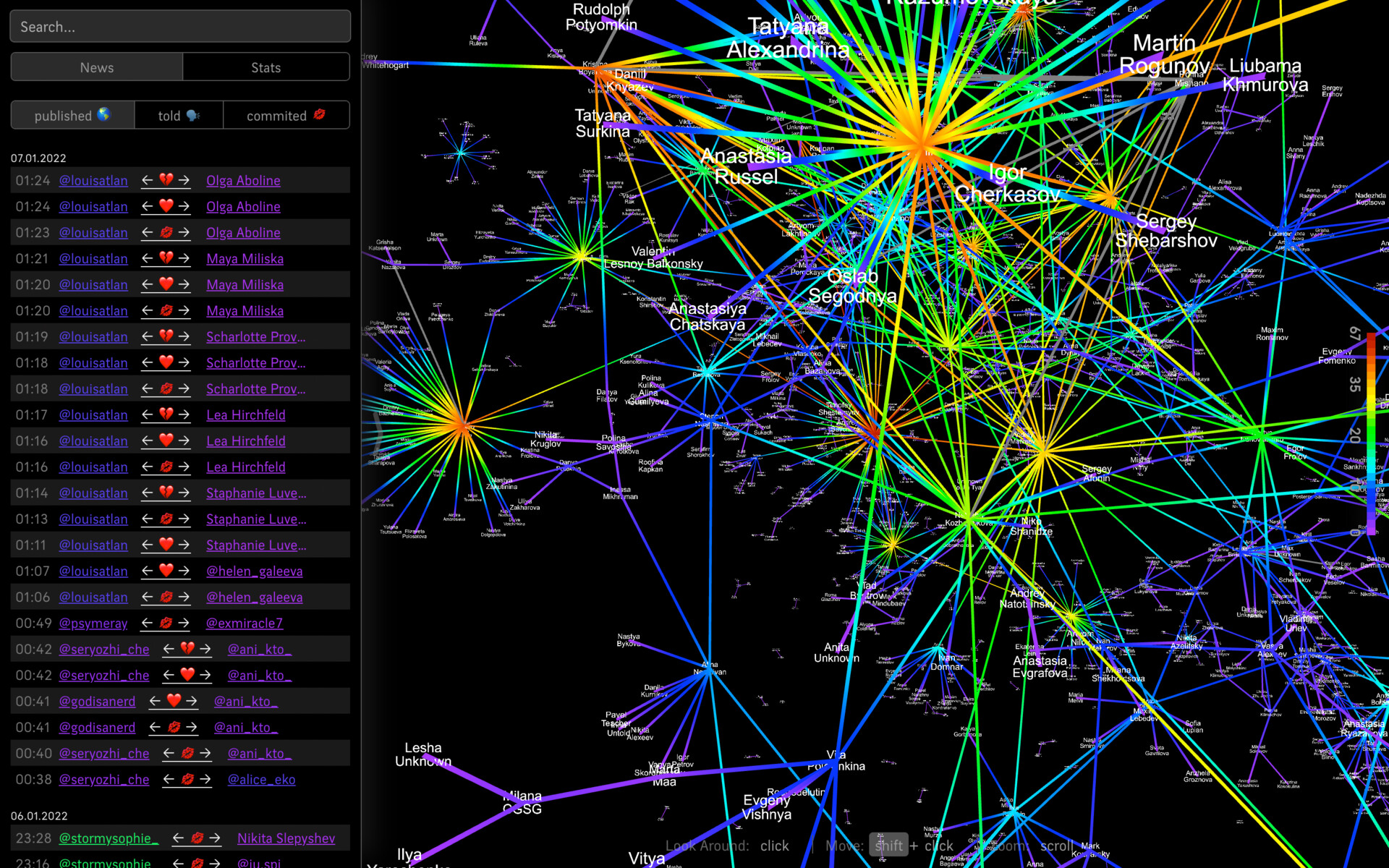The width and height of the screenshot is (1389, 868).
Task: Click broken heart icon in 01:21 Maya Miliska row
Action: 166,258
